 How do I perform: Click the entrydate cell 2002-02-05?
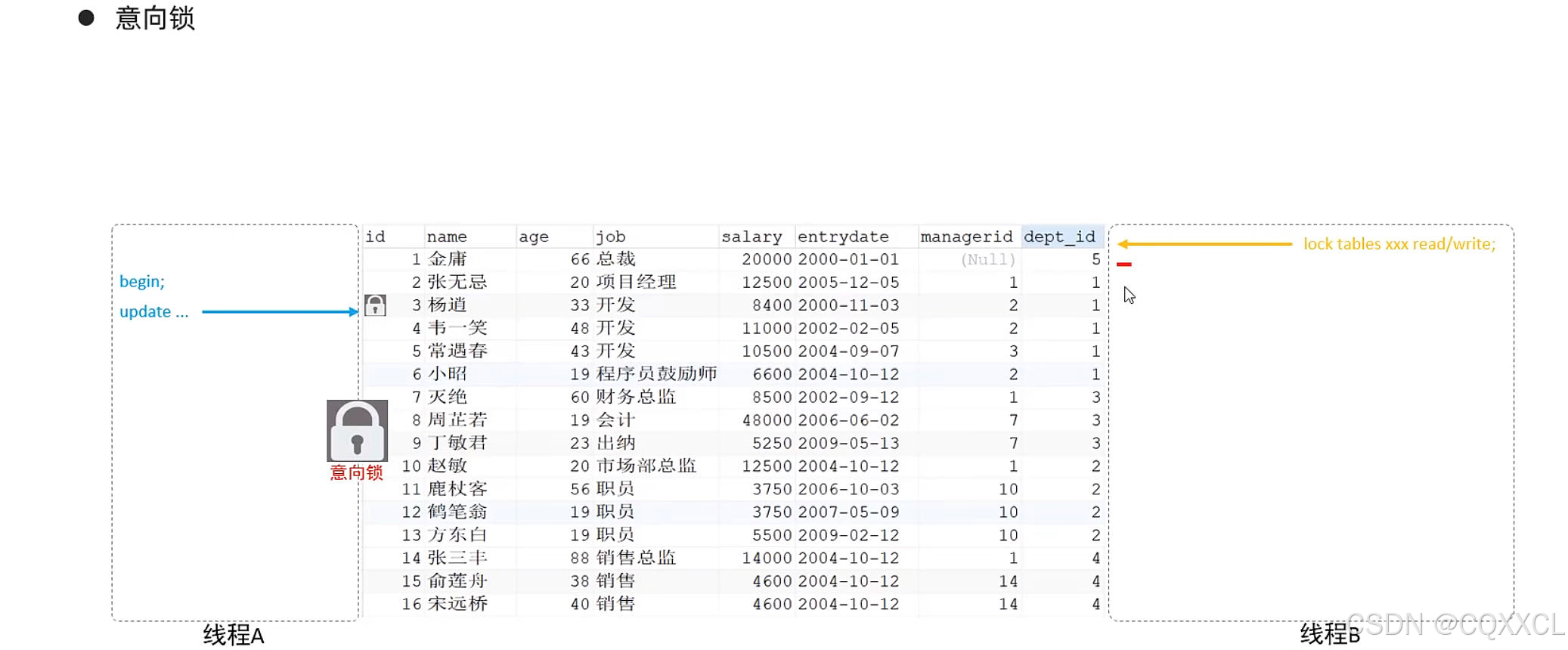tap(848, 328)
